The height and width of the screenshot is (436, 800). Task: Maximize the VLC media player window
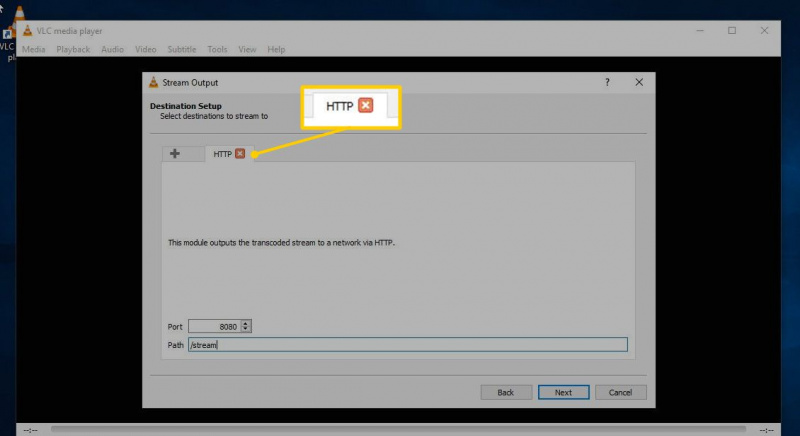coord(732,31)
